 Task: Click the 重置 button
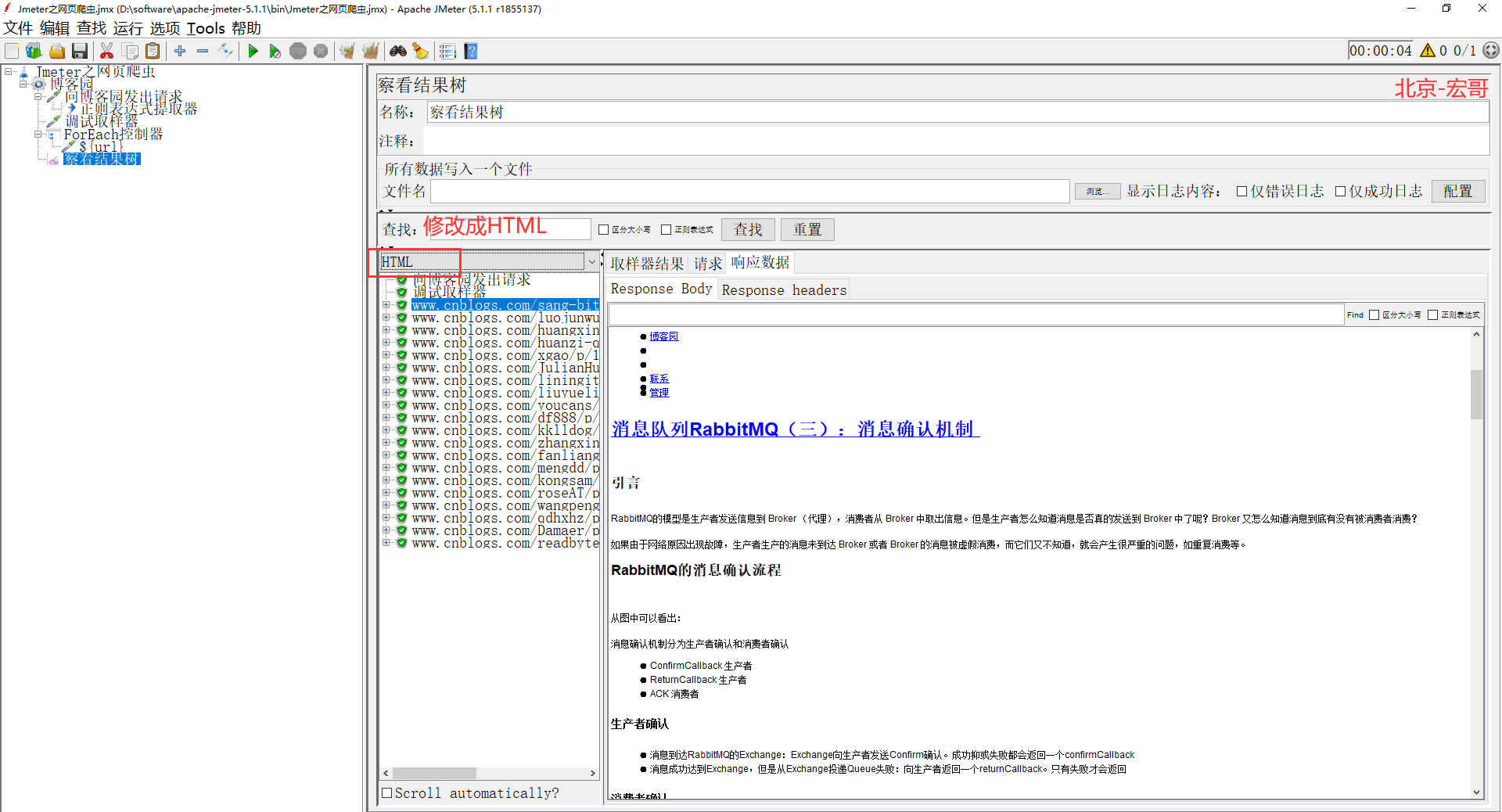point(807,230)
